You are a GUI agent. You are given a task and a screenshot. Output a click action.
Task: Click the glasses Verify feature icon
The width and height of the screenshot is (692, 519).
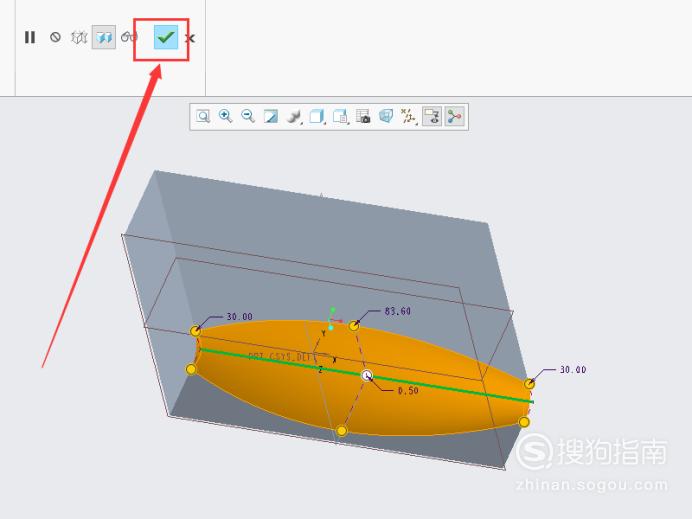pyautogui.click(x=128, y=37)
